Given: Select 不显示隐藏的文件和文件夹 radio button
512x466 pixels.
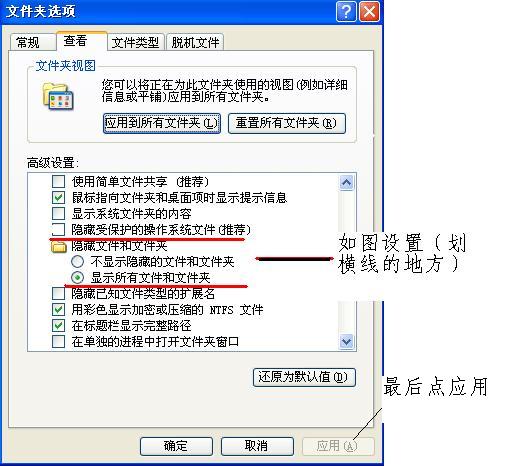Looking at the screenshot, I should pyautogui.click(x=77, y=262).
